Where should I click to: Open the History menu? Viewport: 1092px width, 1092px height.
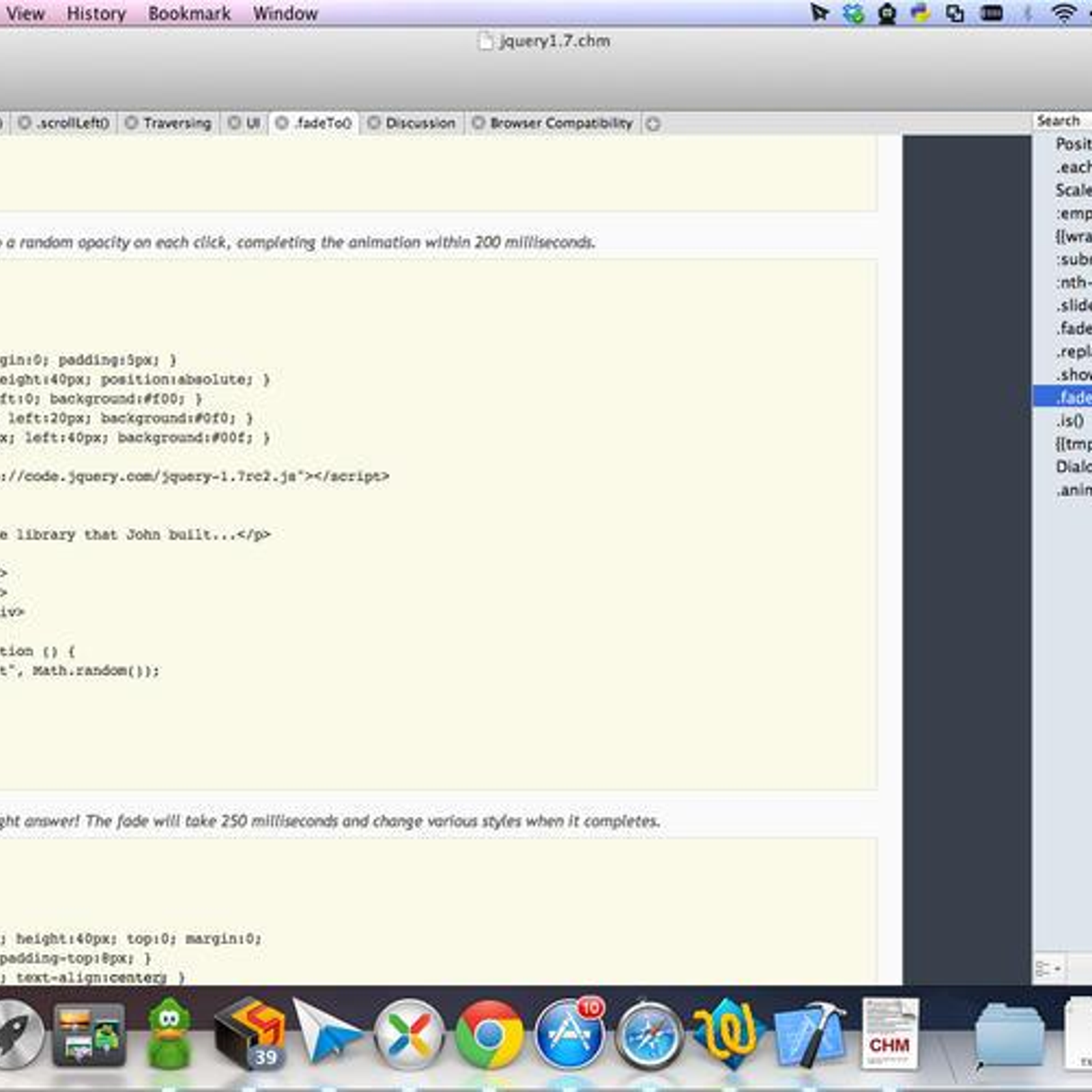pos(96,14)
